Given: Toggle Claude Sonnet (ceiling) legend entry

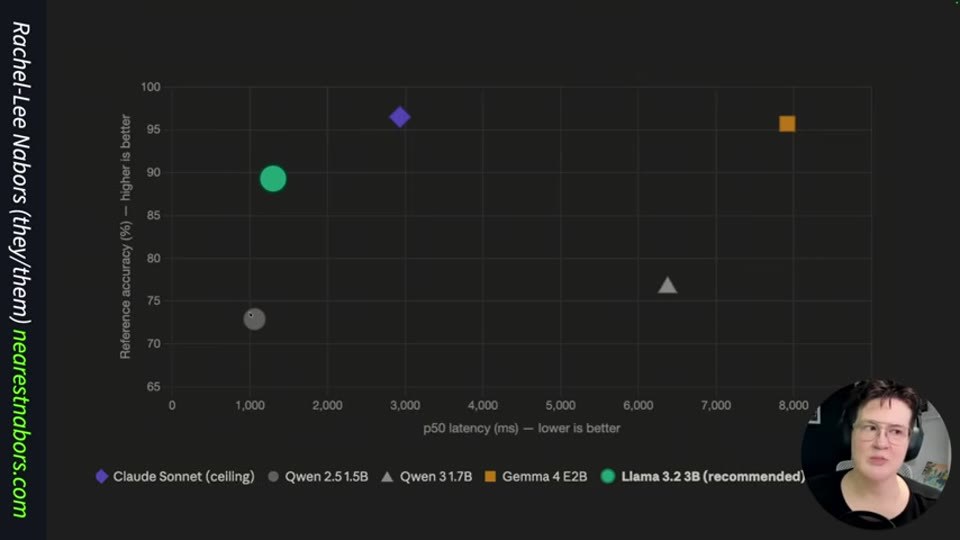Looking at the screenshot, I should (x=175, y=476).
